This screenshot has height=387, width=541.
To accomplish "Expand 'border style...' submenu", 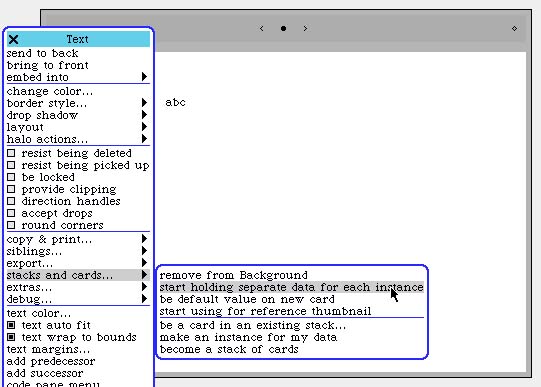I will 78,103.
